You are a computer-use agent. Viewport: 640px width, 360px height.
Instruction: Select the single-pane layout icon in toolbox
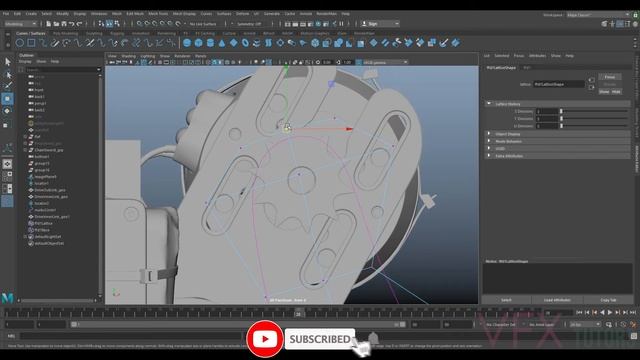[x=7, y=164]
